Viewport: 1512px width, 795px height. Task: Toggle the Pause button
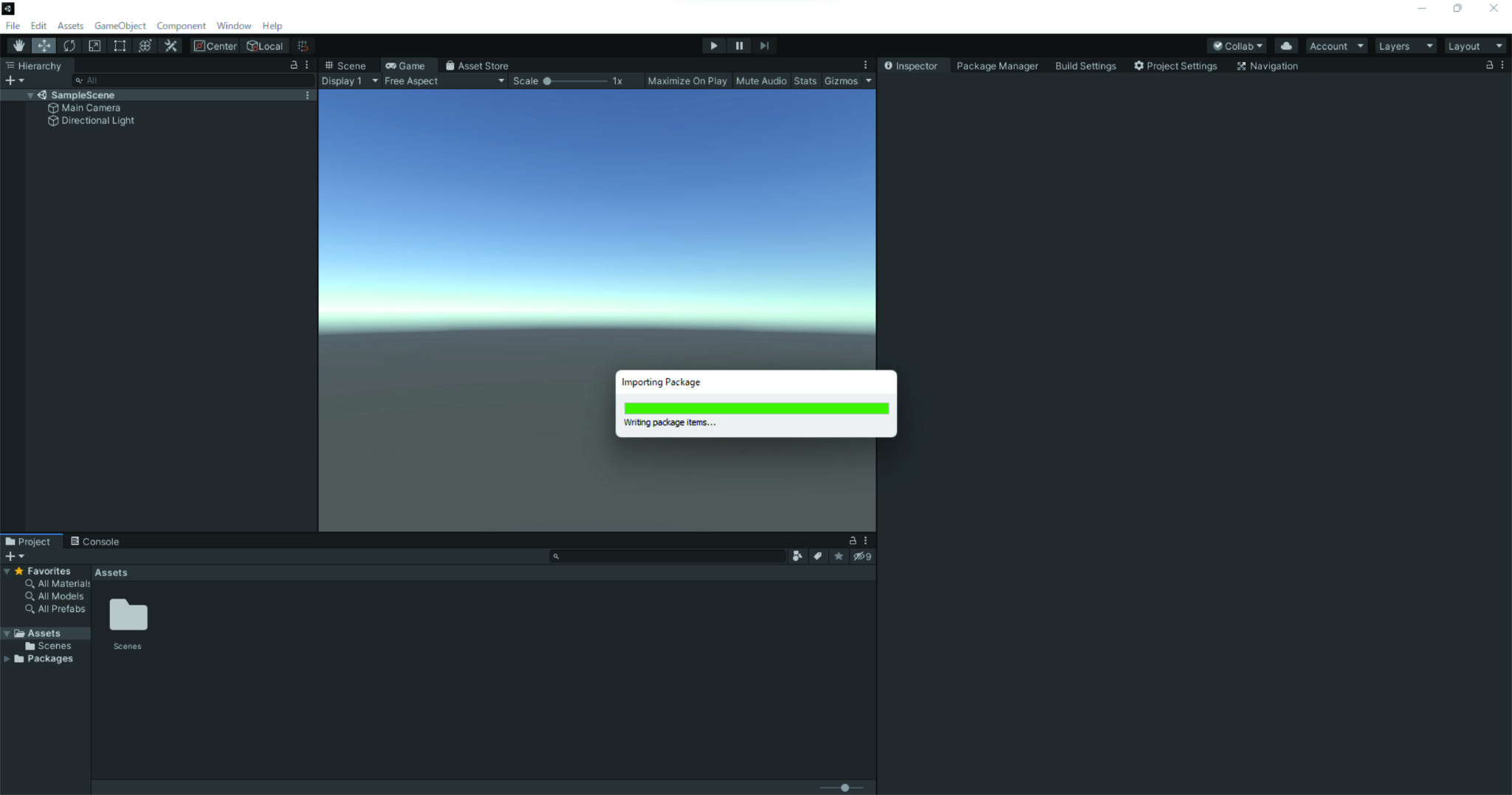(x=738, y=45)
